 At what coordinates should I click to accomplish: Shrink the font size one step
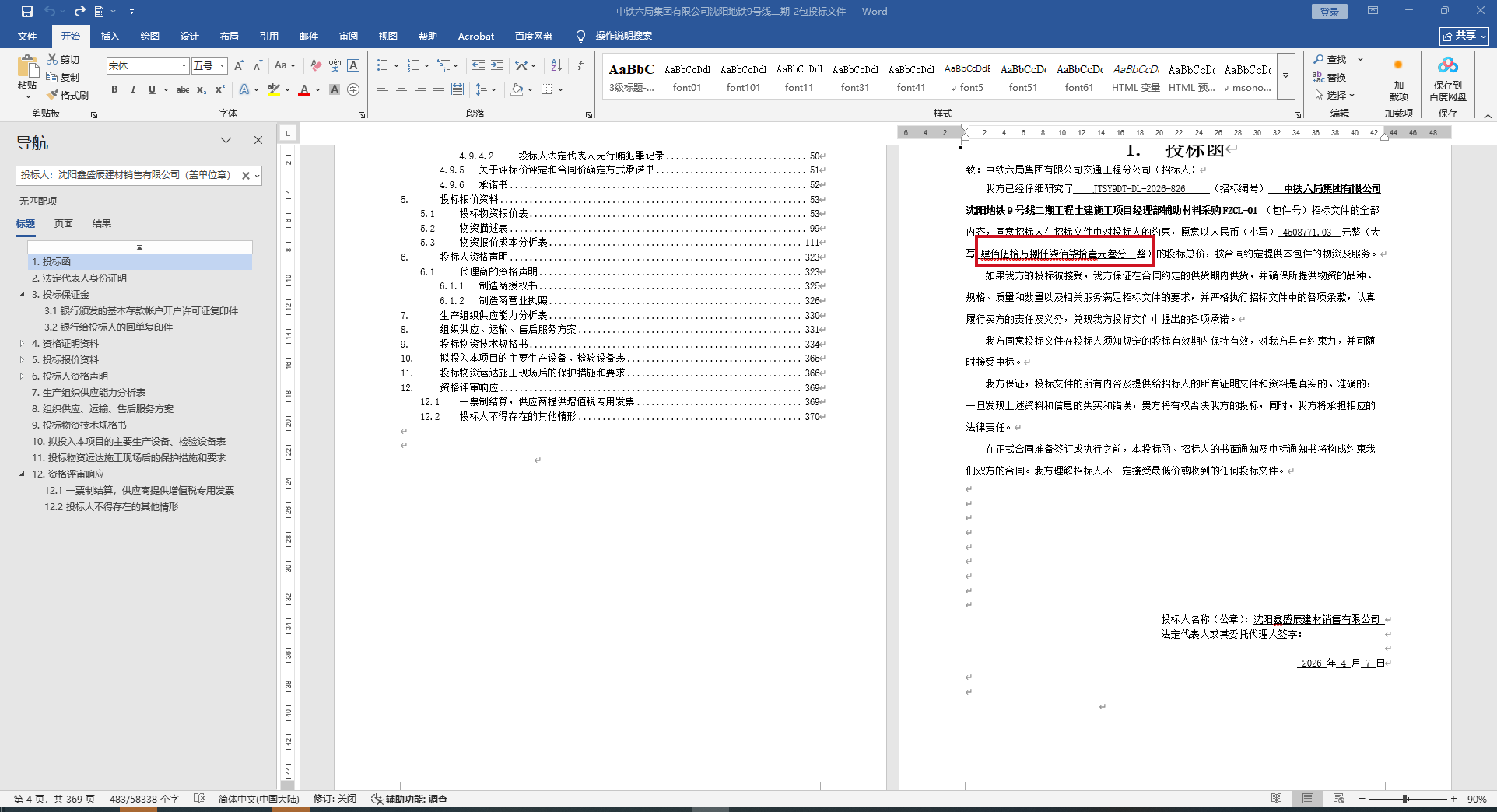(x=258, y=65)
